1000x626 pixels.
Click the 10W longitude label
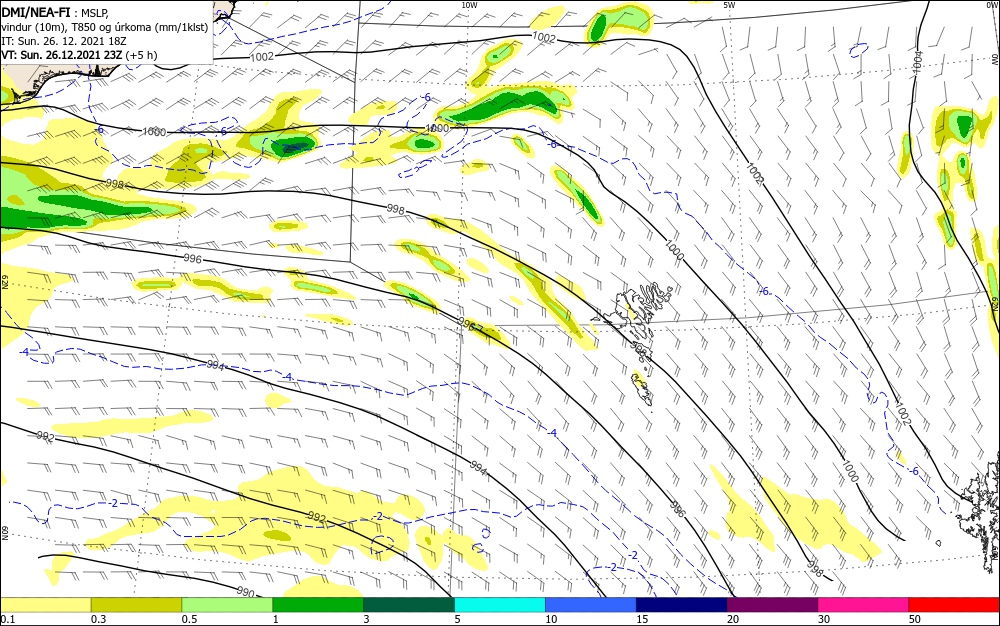click(x=469, y=5)
